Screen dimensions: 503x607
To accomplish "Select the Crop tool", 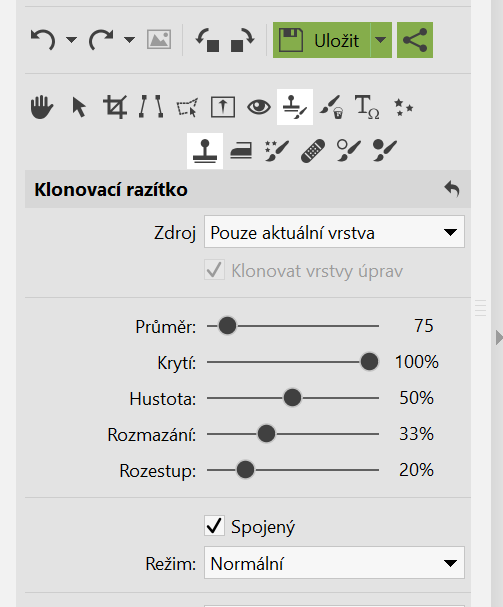I will [x=115, y=107].
